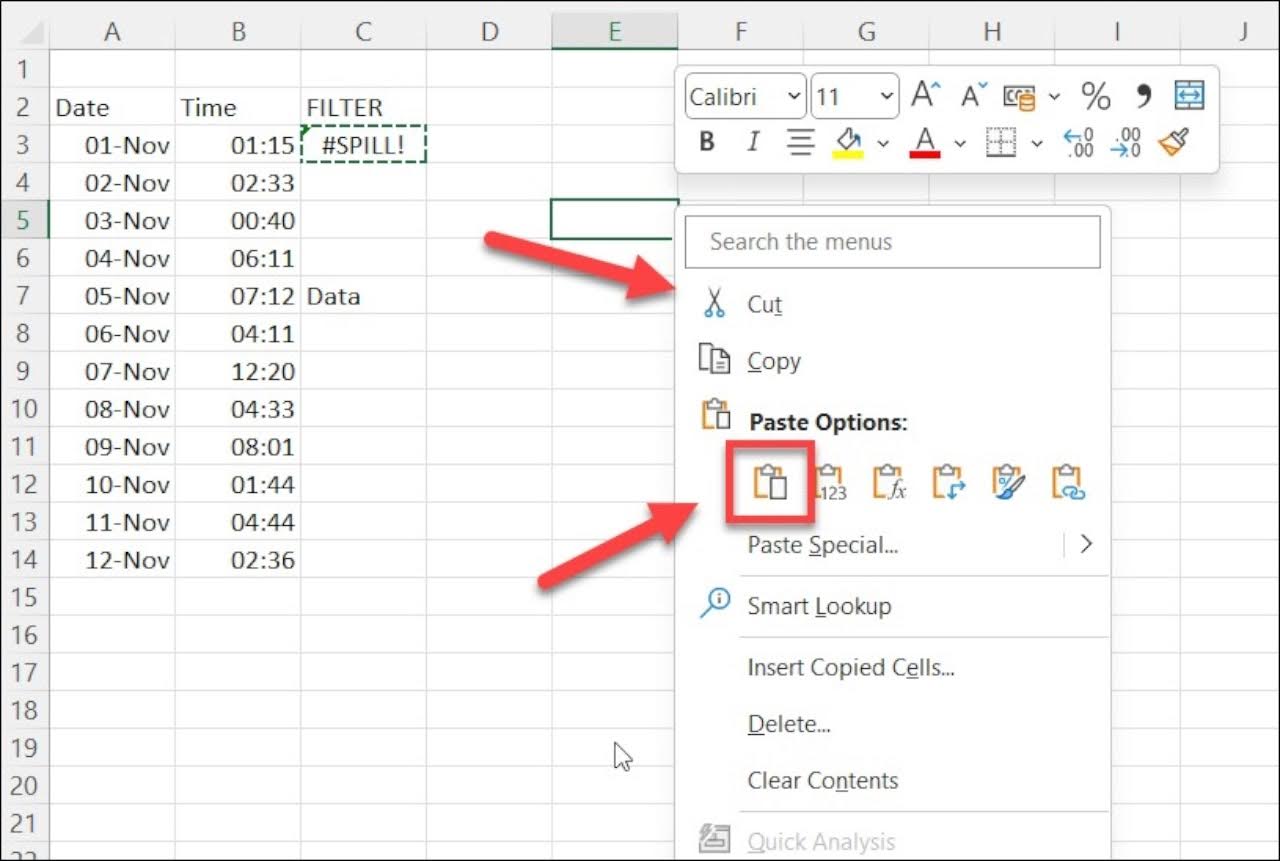
Task: Choose the Paste Transpose icon
Action: point(949,483)
